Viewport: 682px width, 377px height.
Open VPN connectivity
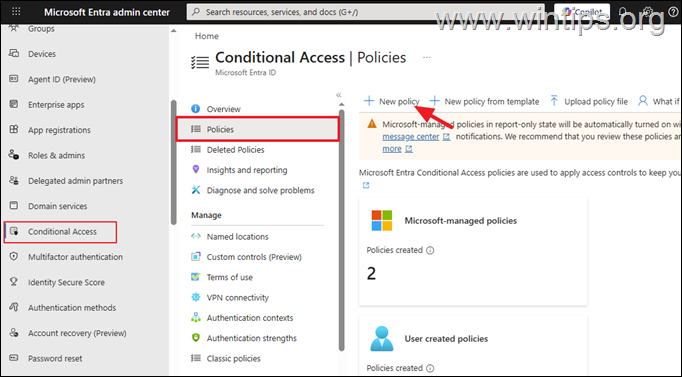coord(237,297)
